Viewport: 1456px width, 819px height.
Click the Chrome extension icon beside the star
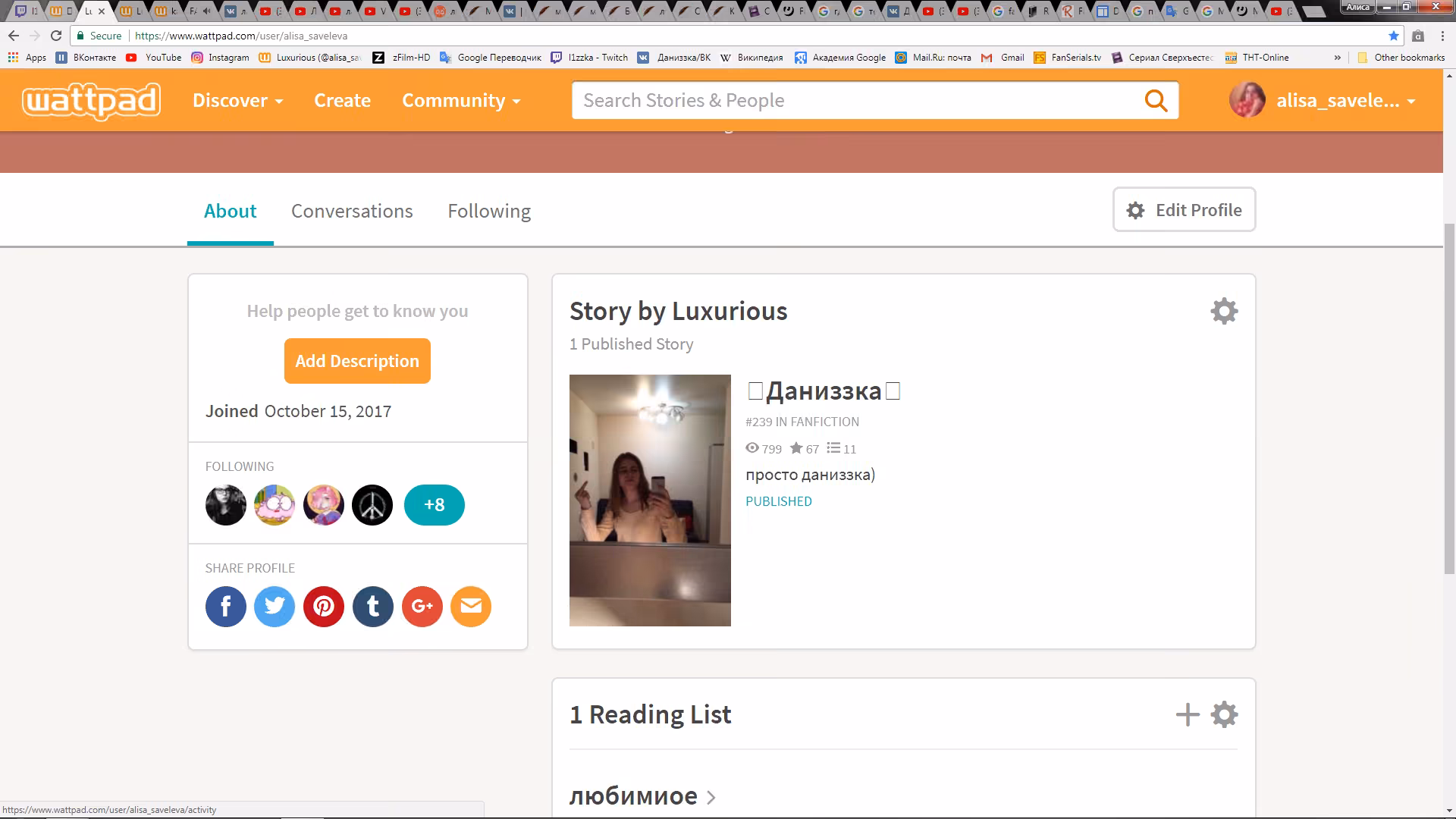coord(1418,36)
